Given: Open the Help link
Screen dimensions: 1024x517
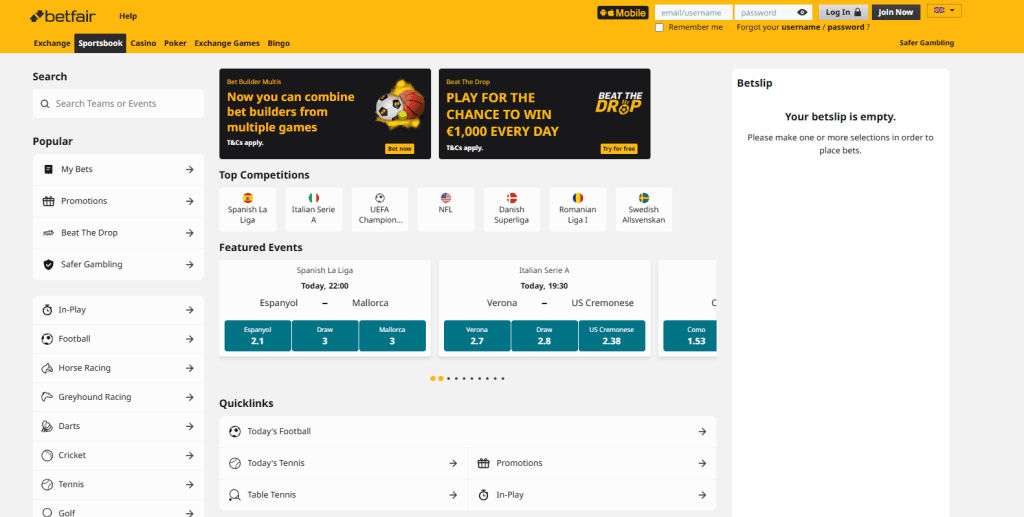Looking at the screenshot, I should (x=128, y=16).
